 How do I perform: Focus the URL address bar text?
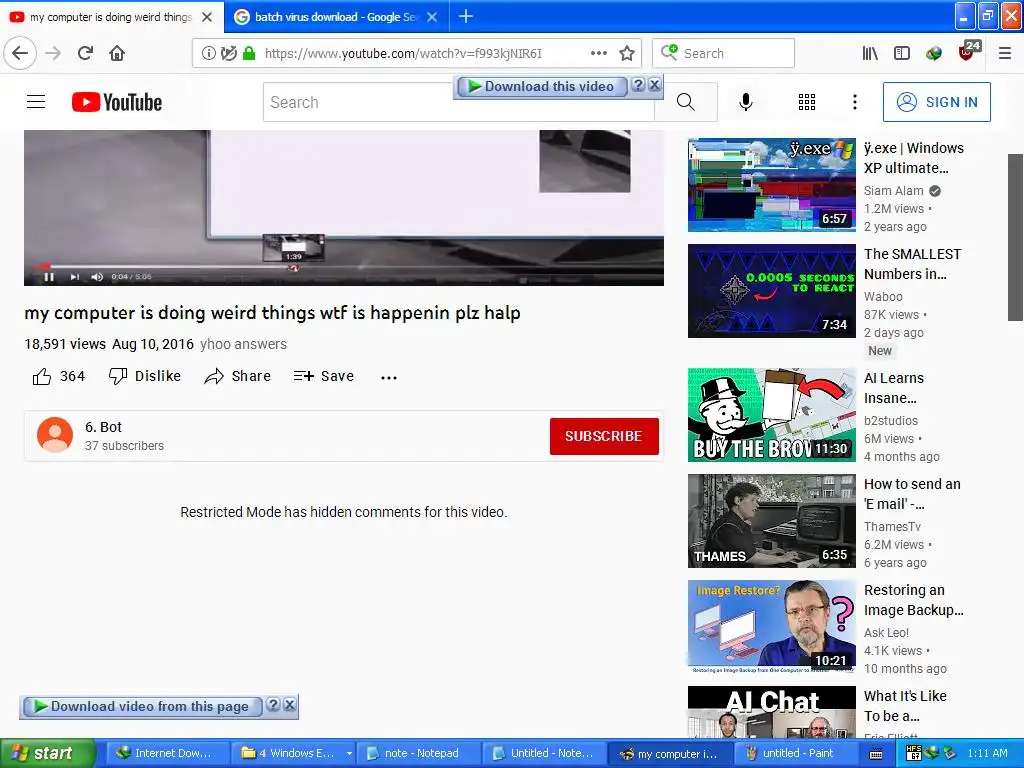click(x=403, y=54)
